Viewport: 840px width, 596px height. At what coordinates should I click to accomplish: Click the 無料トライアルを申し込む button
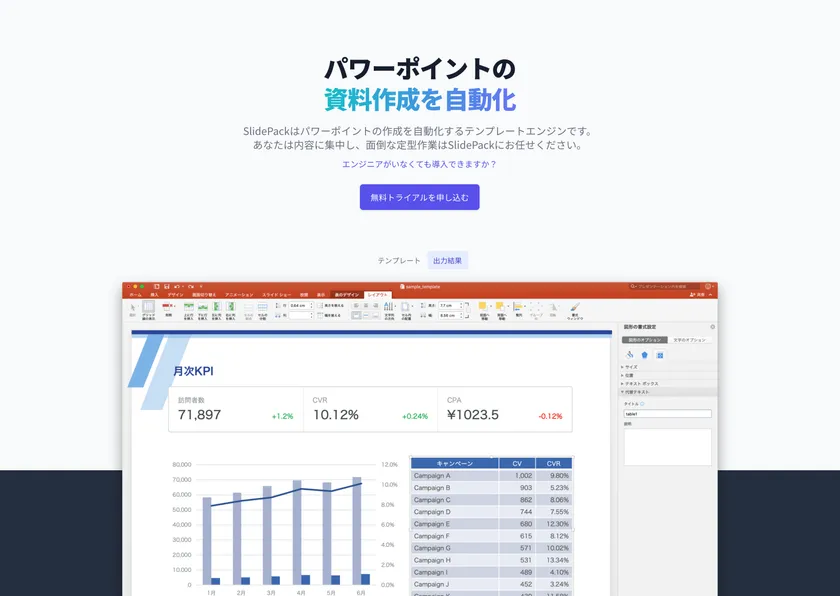419,197
